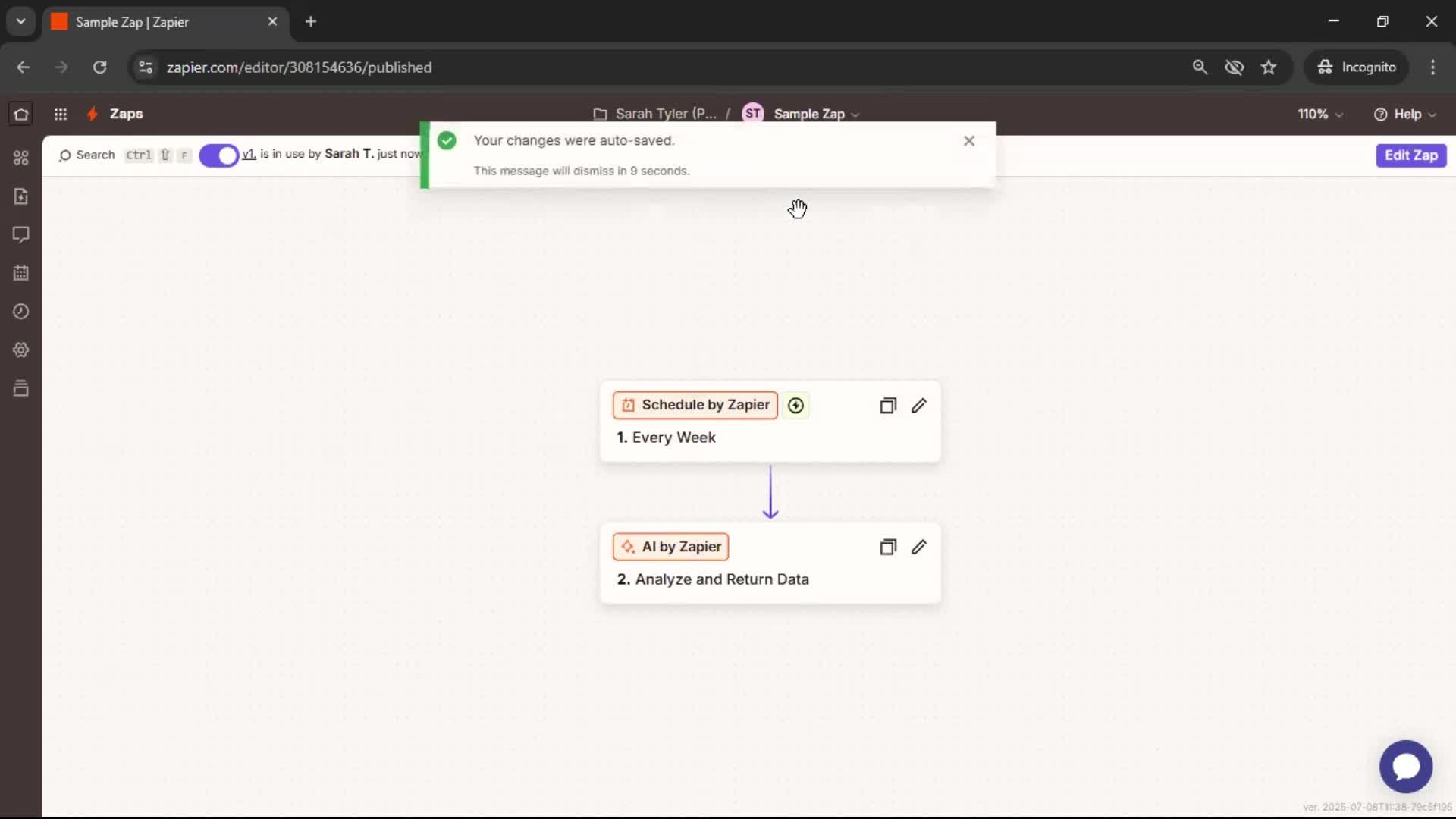Select the AI by Zapier app label
The width and height of the screenshot is (1456, 819).
pos(671,547)
